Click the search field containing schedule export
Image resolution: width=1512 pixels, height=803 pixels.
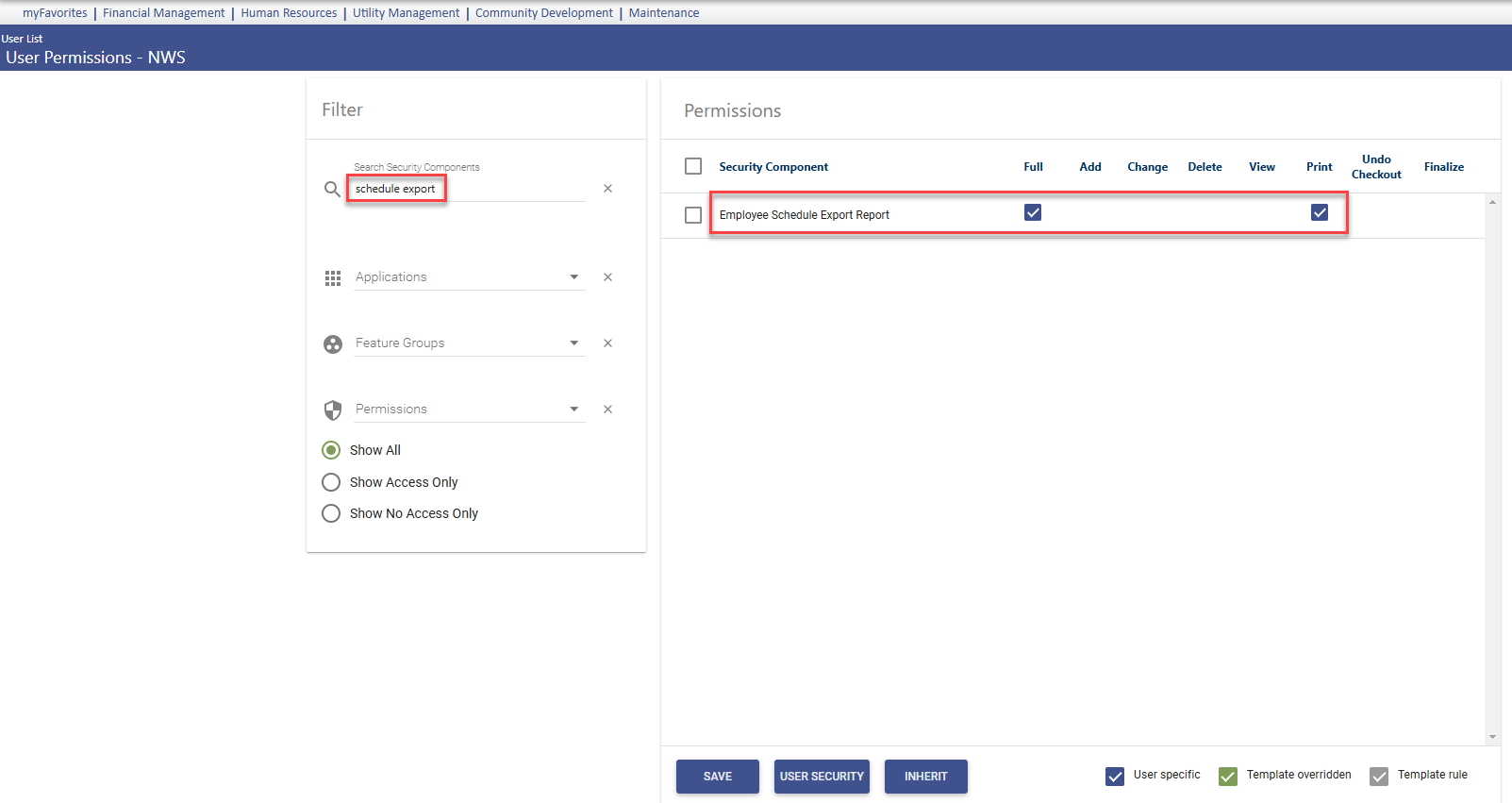(x=470, y=189)
